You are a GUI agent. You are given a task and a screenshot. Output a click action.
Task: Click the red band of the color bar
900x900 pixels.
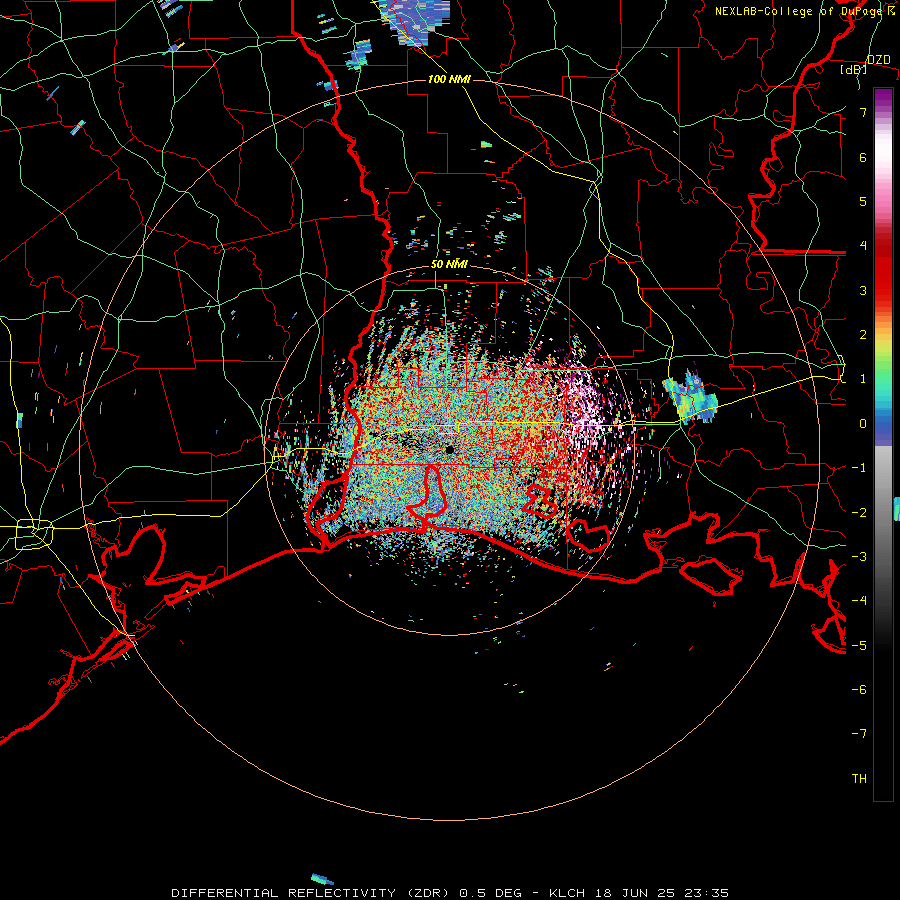[x=883, y=270]
